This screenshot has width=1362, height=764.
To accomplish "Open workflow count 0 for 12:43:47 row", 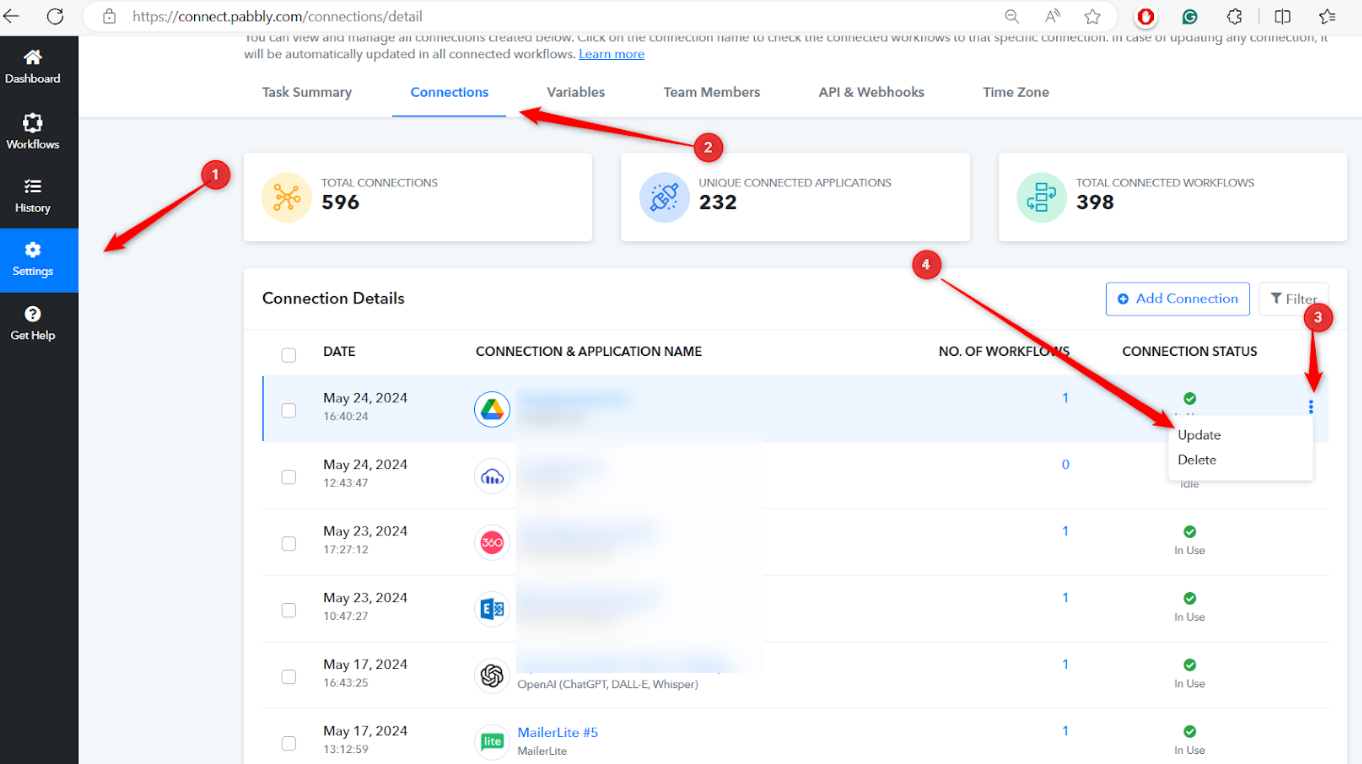I will point(1065,464).
